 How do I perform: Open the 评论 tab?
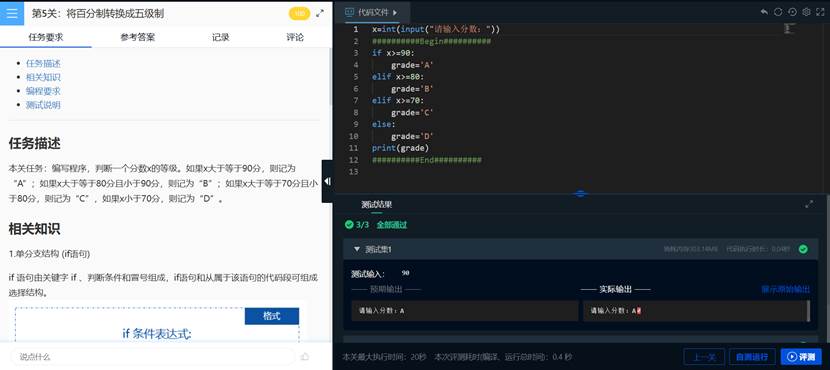pos(295,37)
